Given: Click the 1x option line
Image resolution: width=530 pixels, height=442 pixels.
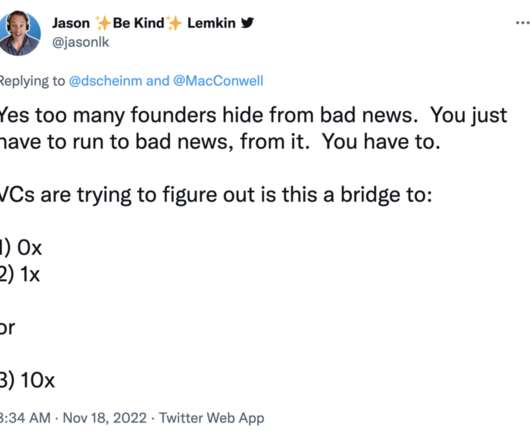Looking at the screenshot, I should pos(20,274).
